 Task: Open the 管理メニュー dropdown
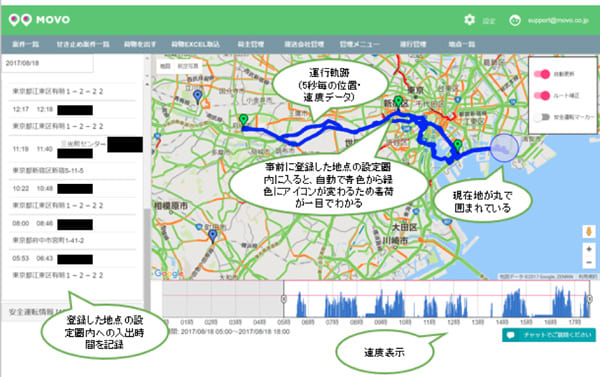tap(360, 44)
